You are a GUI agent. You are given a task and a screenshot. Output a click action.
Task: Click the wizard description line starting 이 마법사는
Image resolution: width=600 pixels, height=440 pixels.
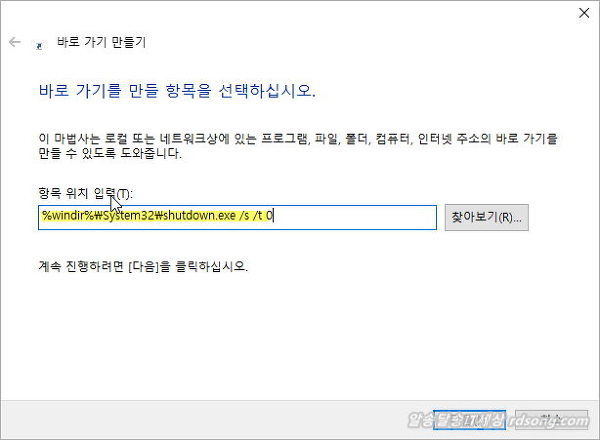[x=298, y=139]
